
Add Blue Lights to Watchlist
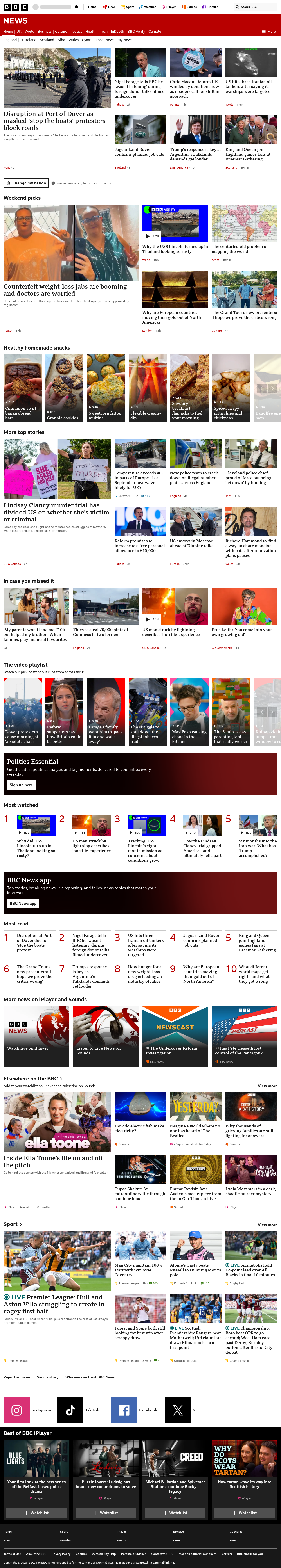click(x=37, y=1512)
